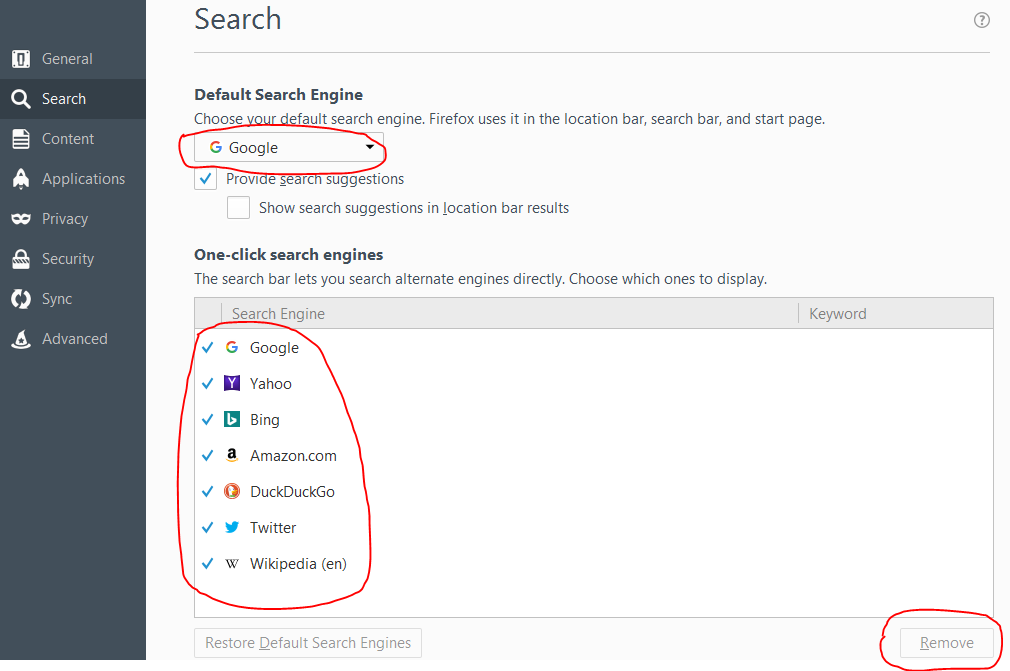
Task: Click the Bing logo icon
Action: click(x=232, y=419)
